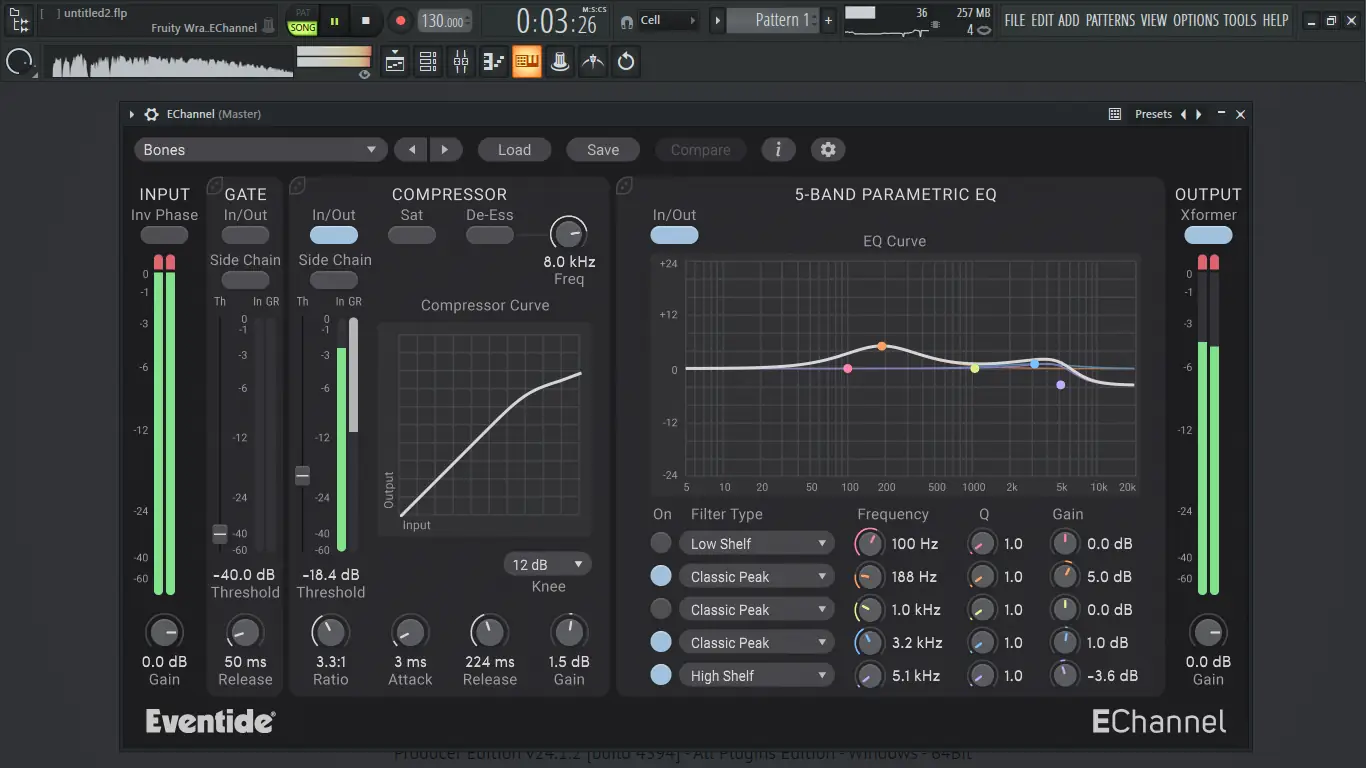Open the 12 dB Knee dropdown
This screenshot has width=1366, height=768.
coord(547,565)
